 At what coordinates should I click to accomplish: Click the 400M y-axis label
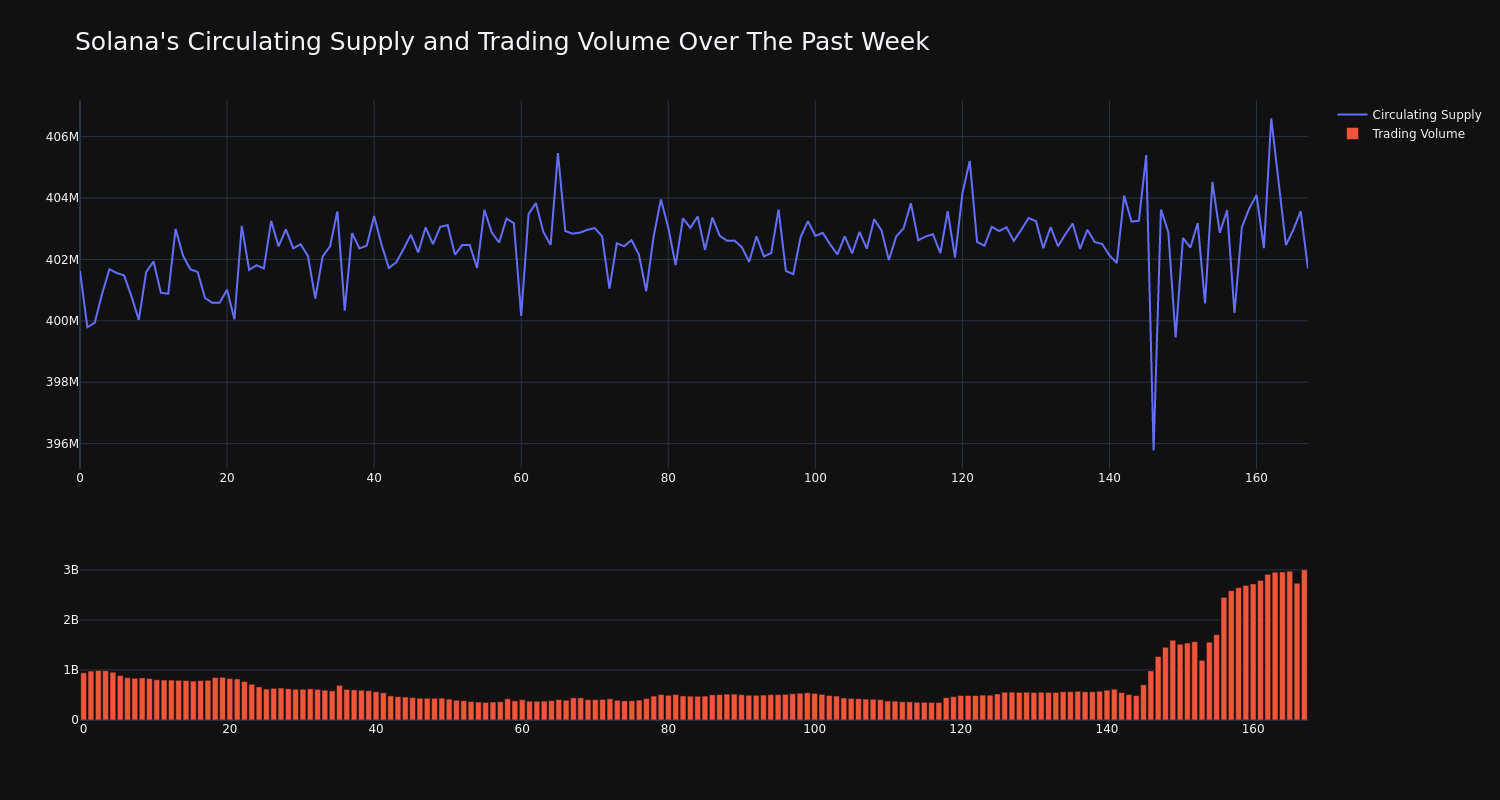tap(63, 321)
